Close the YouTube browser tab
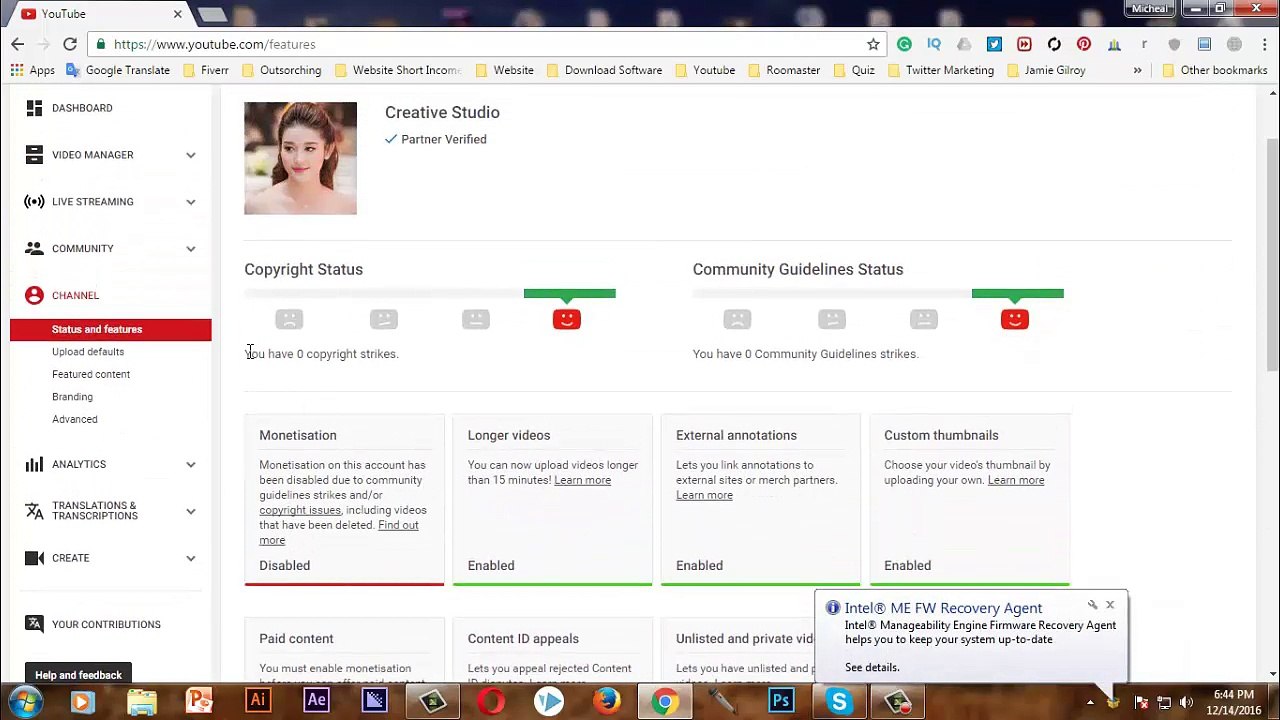 point(178,14)
